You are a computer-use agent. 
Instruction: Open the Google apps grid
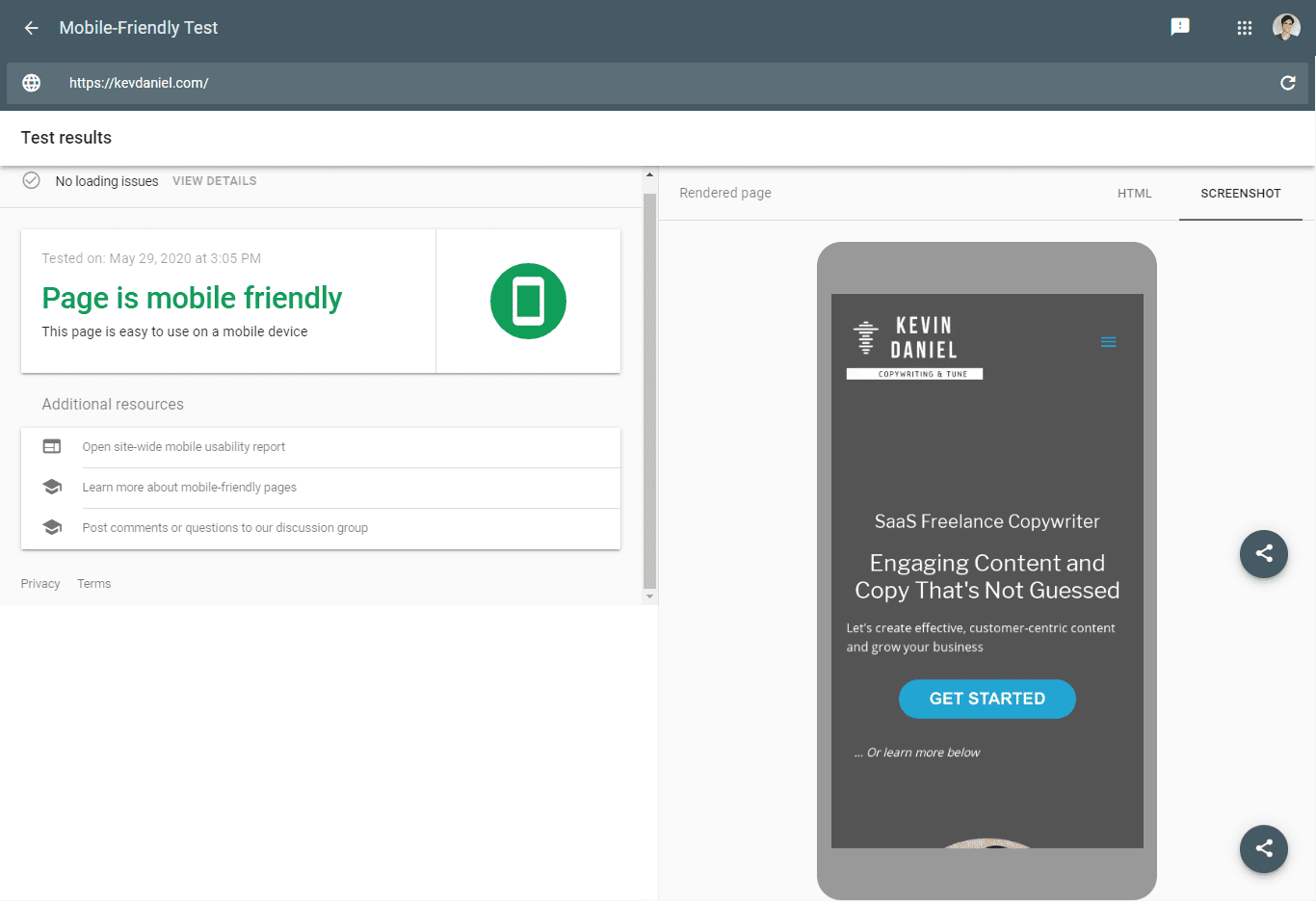[x=1245, y=28]
